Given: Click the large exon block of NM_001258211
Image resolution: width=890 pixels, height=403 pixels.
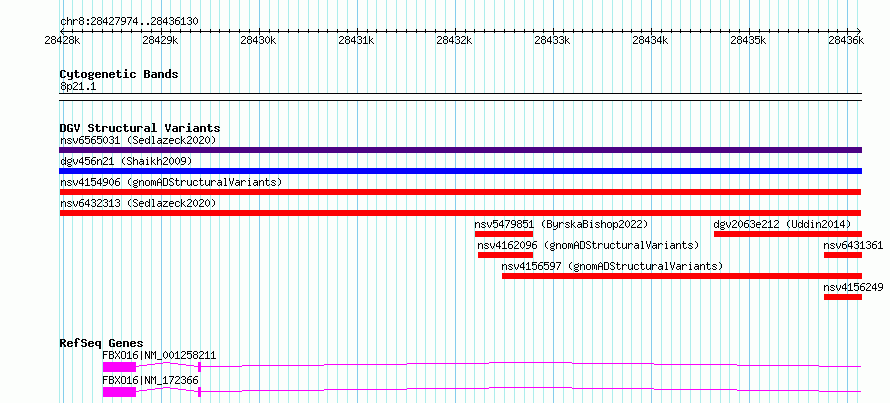Looking at the screenshot, I should (119, 367).
